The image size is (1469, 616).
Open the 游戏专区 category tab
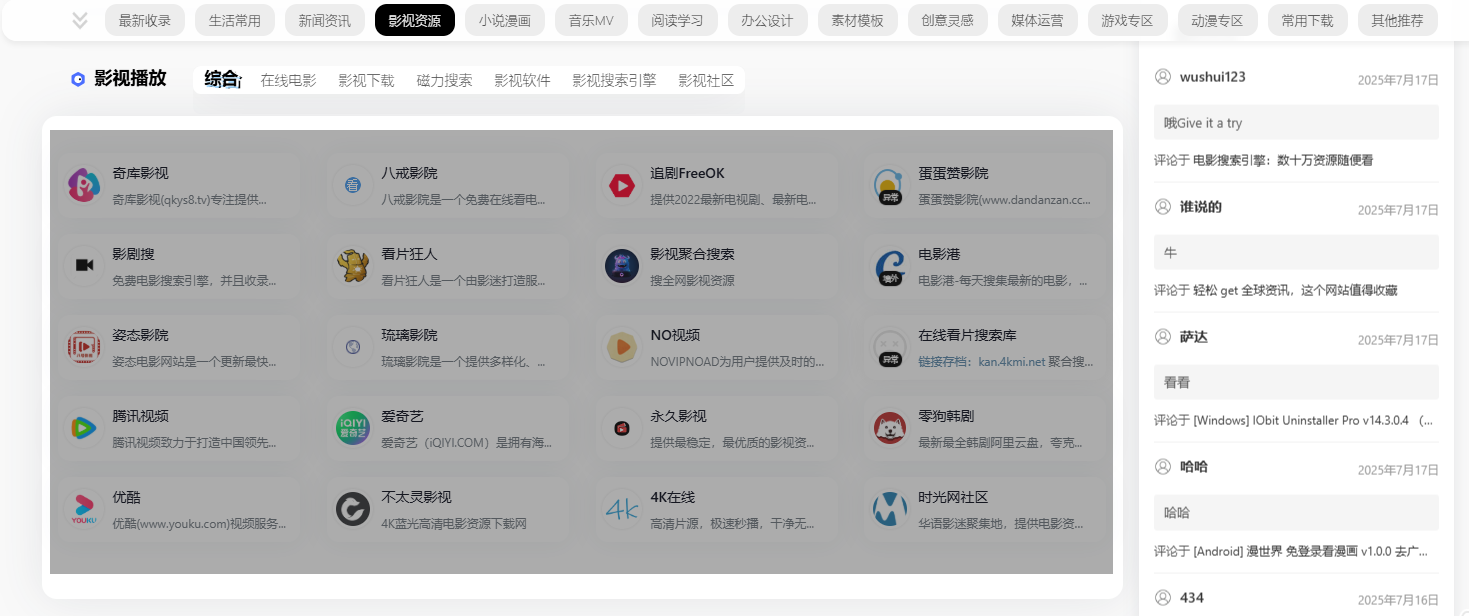pos(1128,20)
